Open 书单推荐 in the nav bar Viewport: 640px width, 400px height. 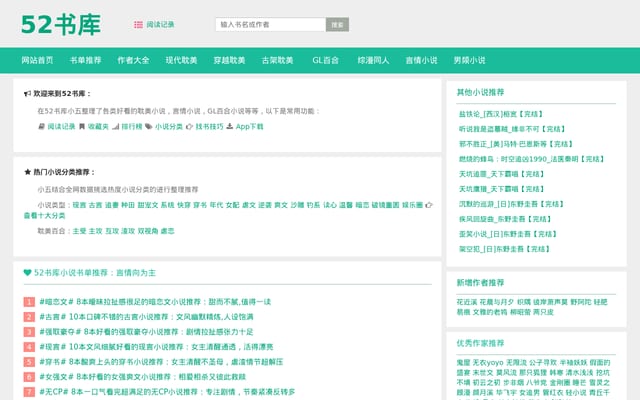point(85,60)
